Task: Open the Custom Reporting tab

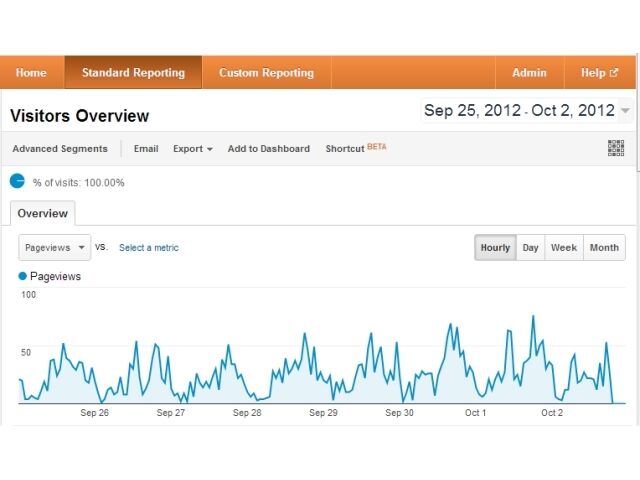Action: click(266, 73)
